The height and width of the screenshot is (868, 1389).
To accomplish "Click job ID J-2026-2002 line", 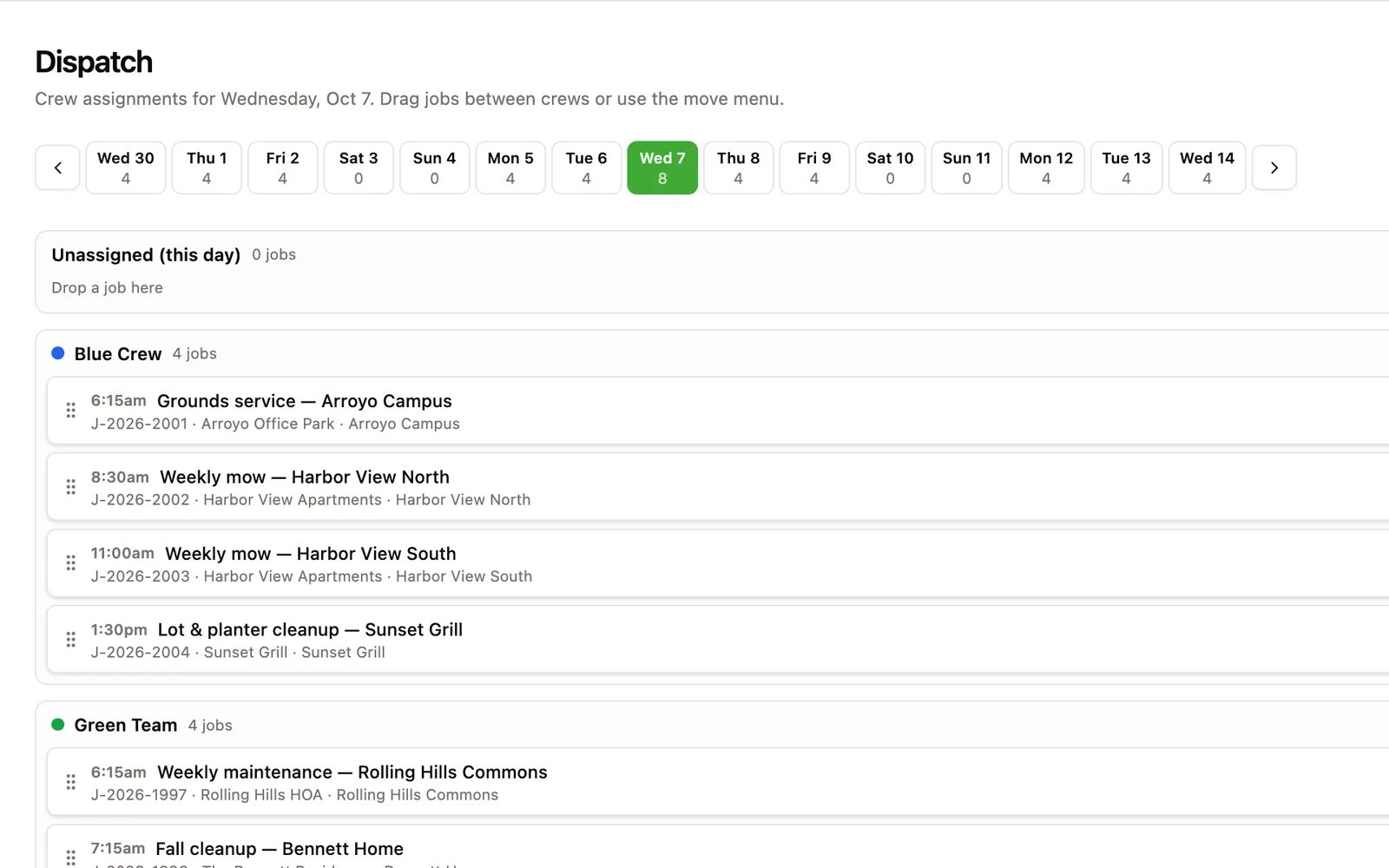I will 311,500.
